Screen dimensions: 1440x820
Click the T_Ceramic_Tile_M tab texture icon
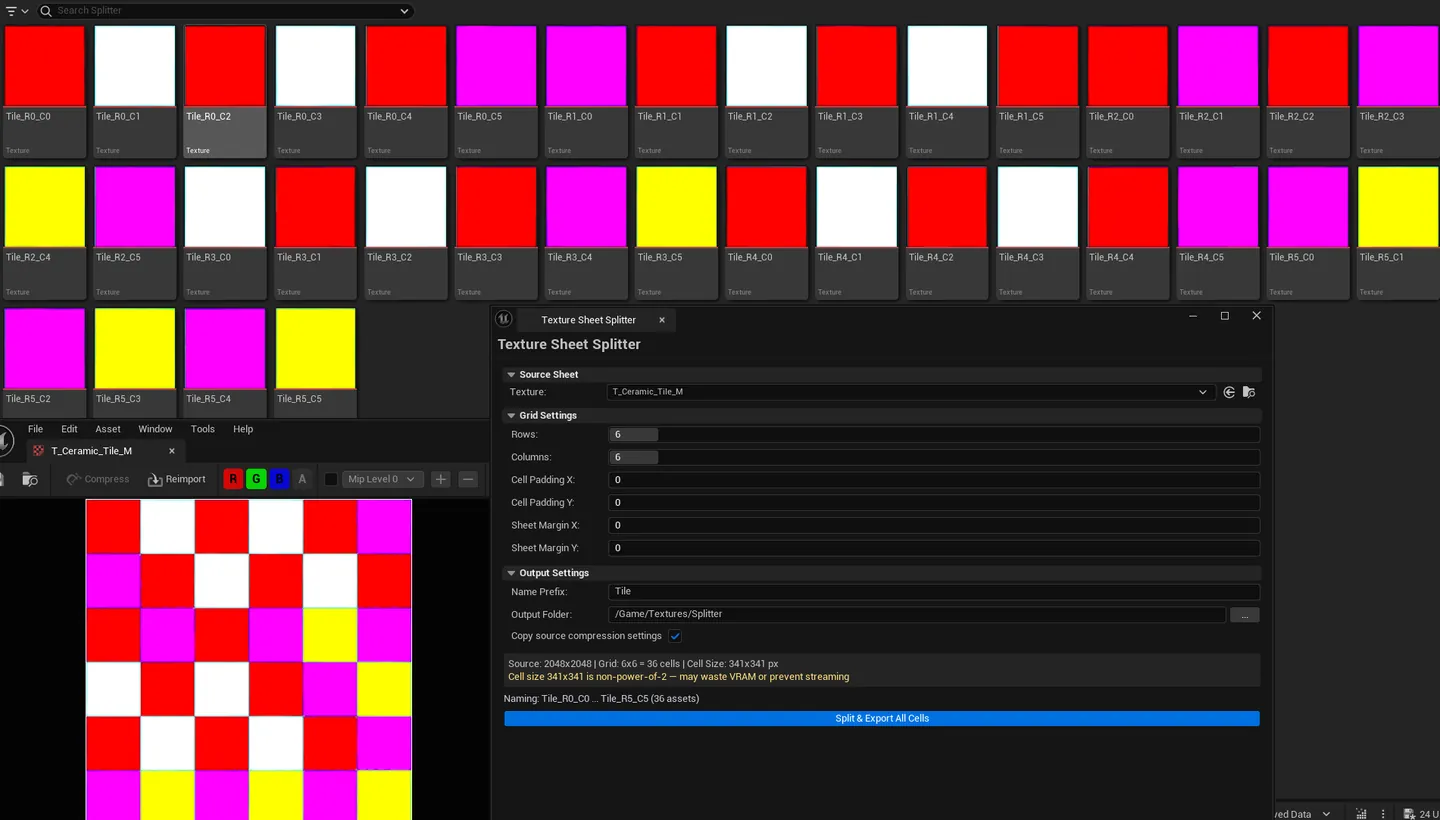pyautogui.click(x=38, y=451)
